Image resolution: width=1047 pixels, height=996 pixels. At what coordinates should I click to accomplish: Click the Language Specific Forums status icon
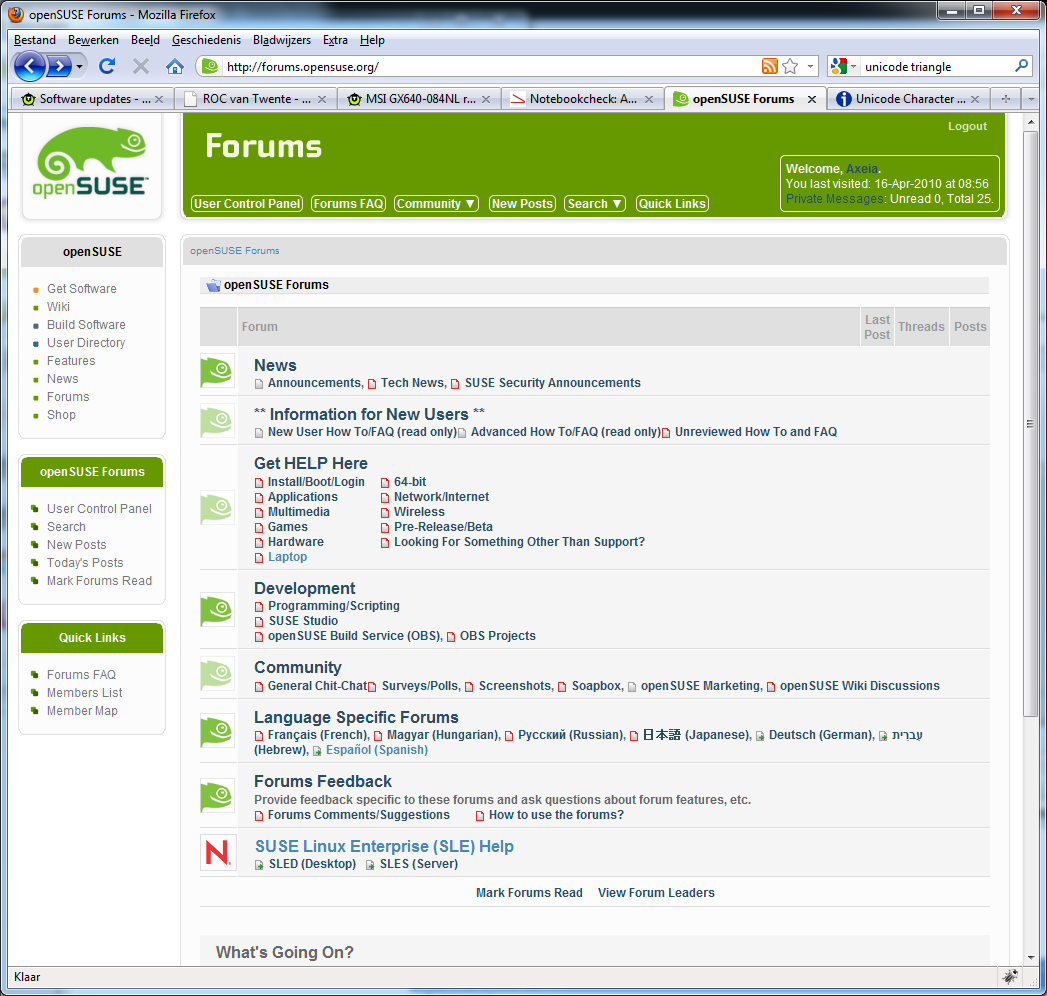click(x=217, y=731)
